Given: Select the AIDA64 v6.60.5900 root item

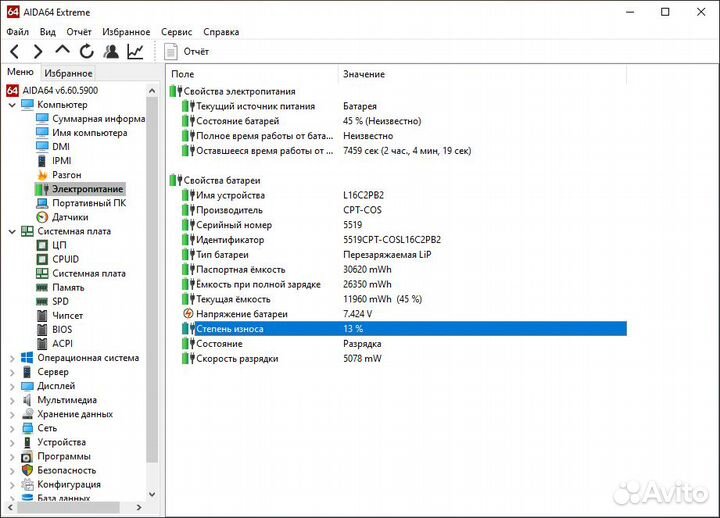Looking at the screenshot, I should pyautogui.click(x=60, y=90).
